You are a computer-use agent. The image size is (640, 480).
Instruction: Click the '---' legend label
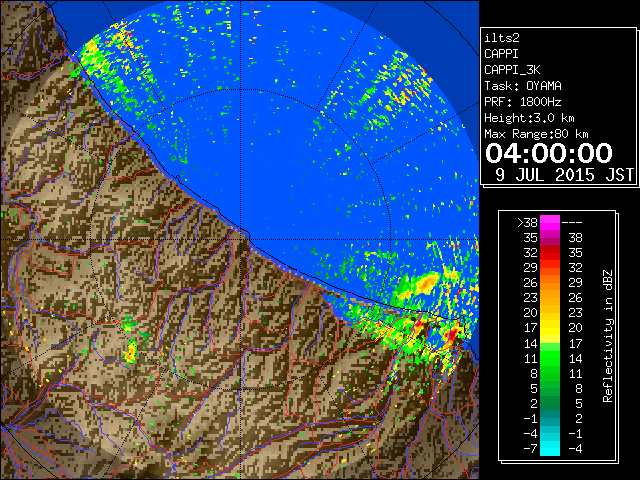point(572,223)
